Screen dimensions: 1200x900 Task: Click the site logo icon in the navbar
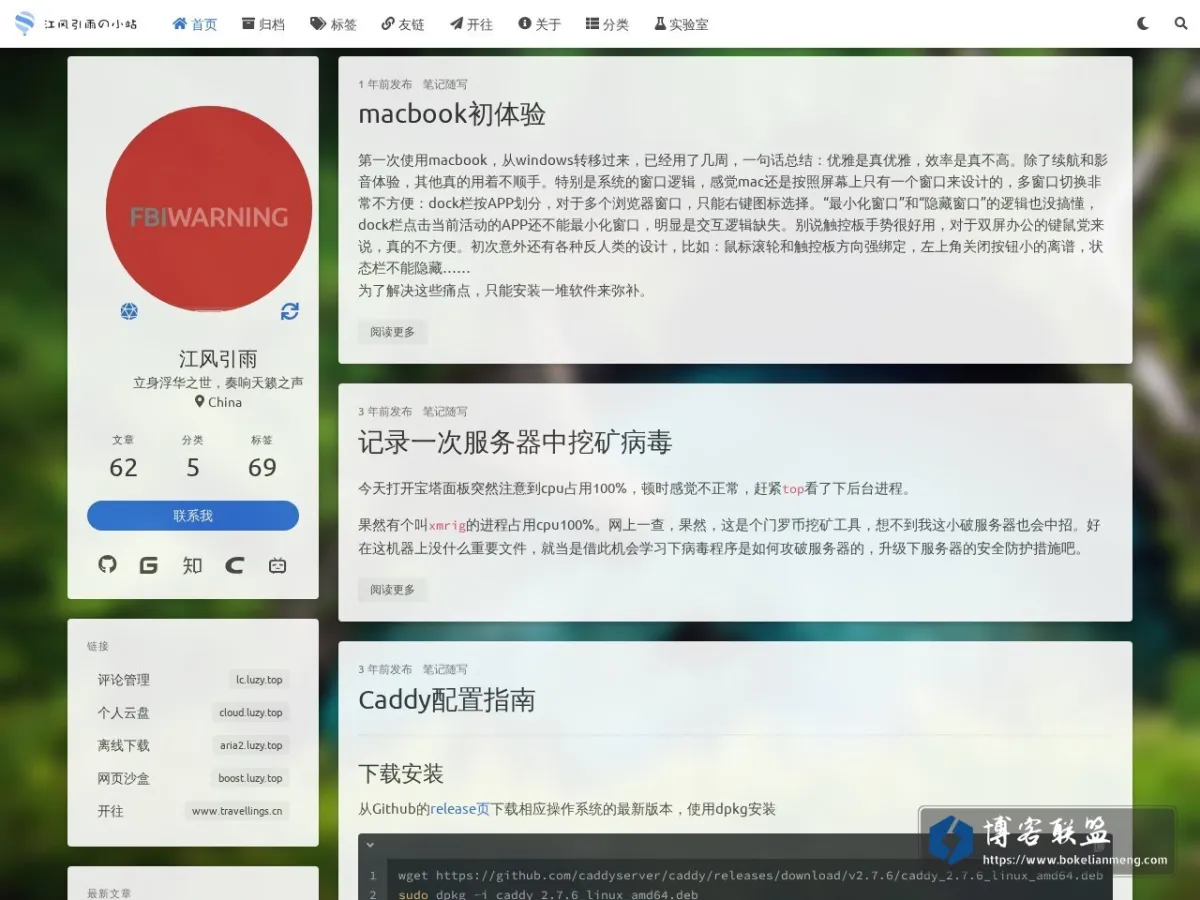(25, 23)
